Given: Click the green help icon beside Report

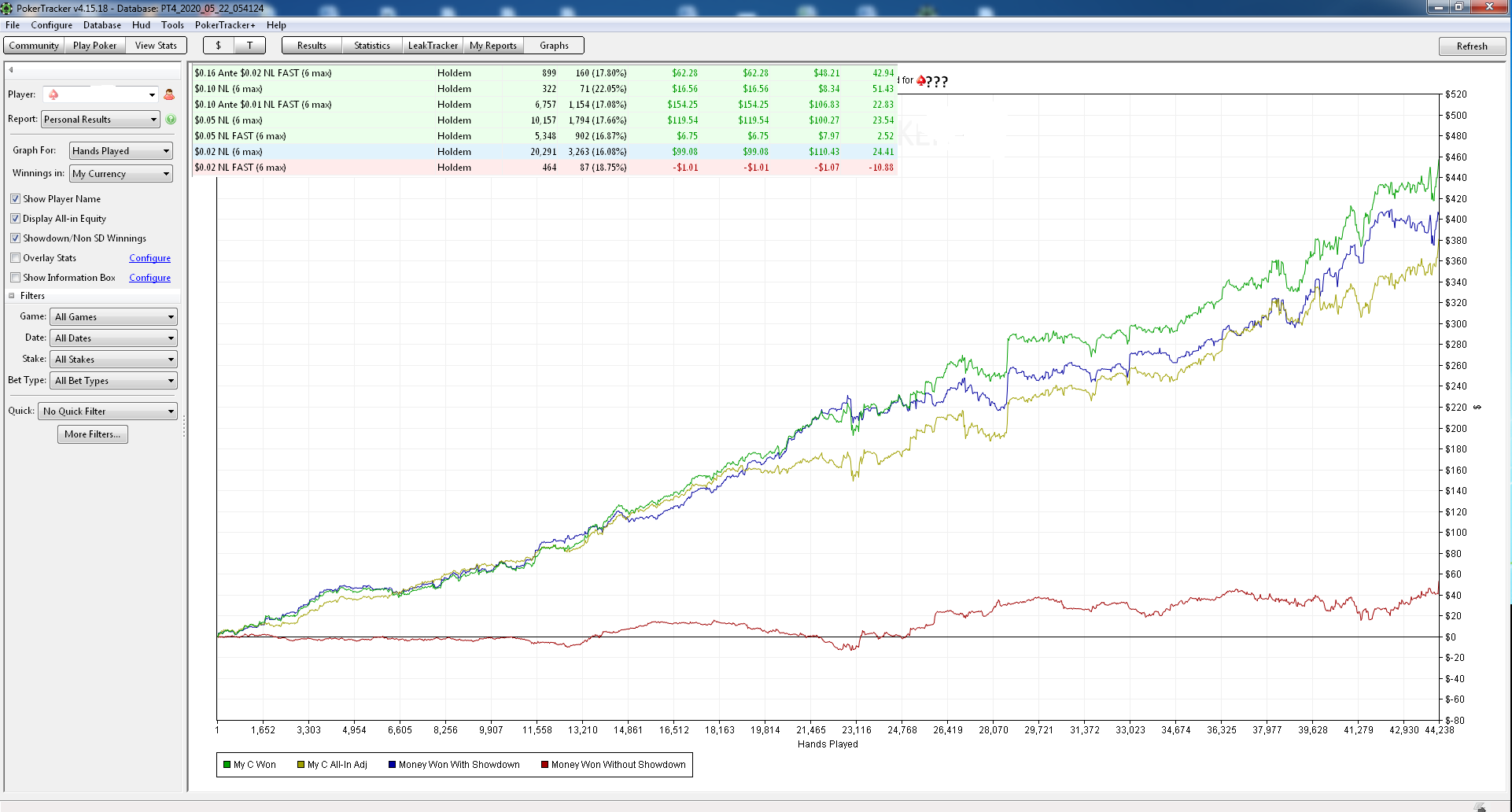Looking at the screenshot, I should point(171,120).
